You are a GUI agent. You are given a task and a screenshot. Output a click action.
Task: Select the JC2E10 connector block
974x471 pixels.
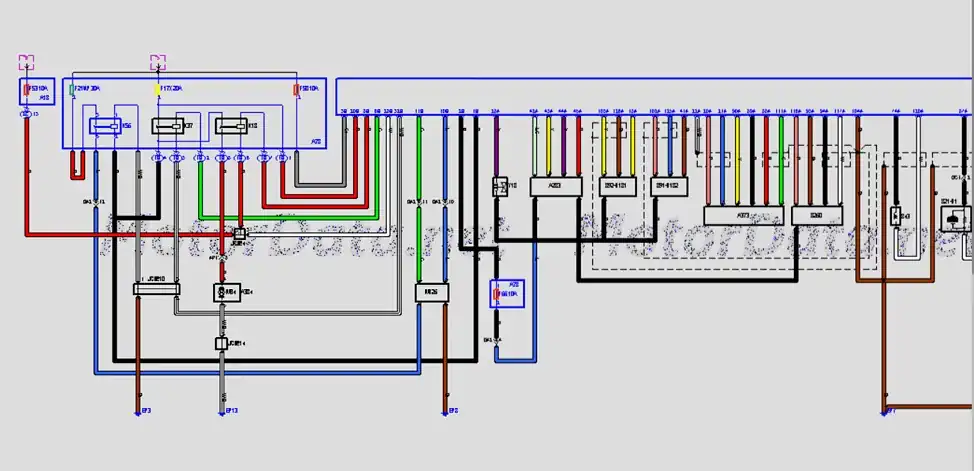[157, 290]
